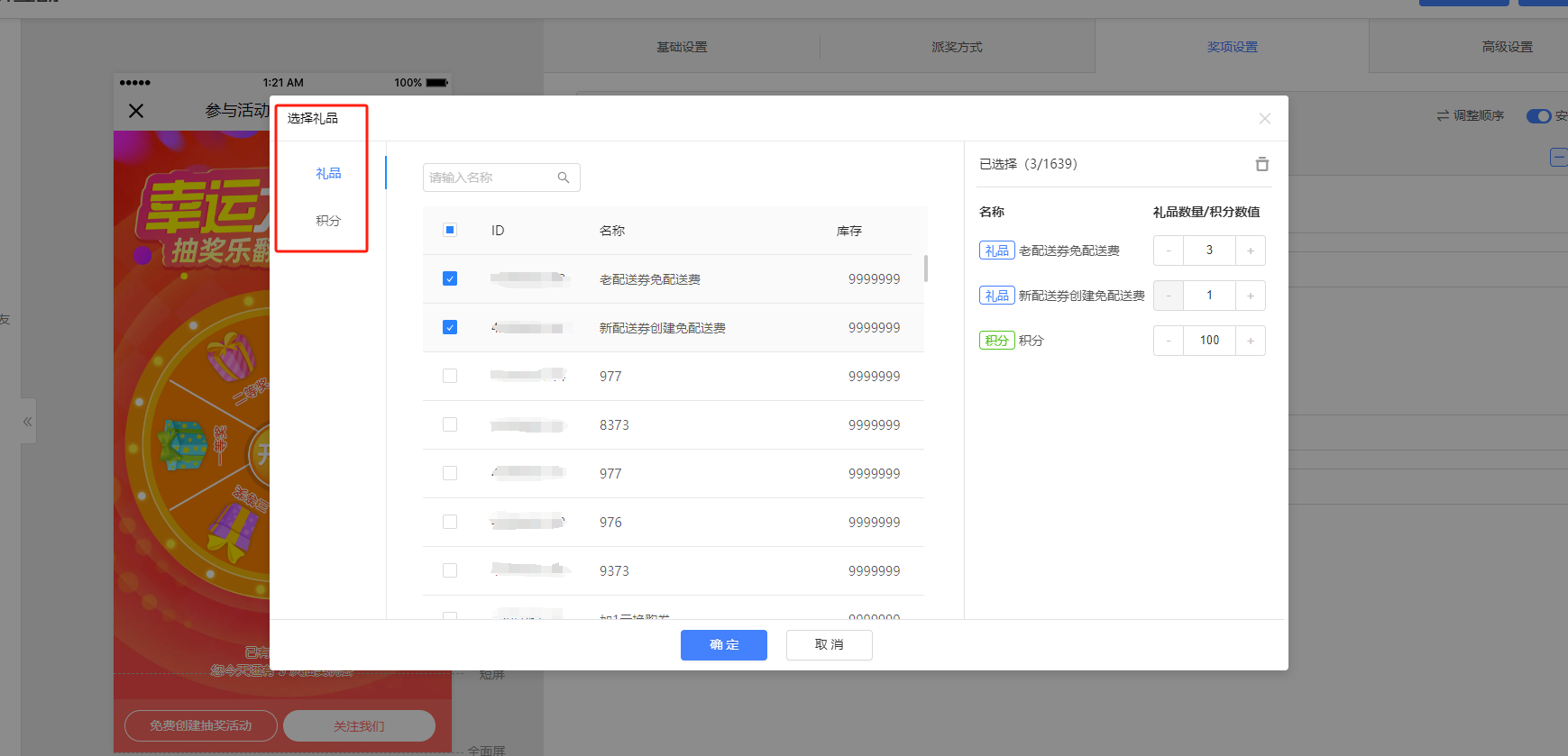Viewport: 1568px width, 756px height.
Task: Click the 确定 confirm button
Action: point(724,645)
